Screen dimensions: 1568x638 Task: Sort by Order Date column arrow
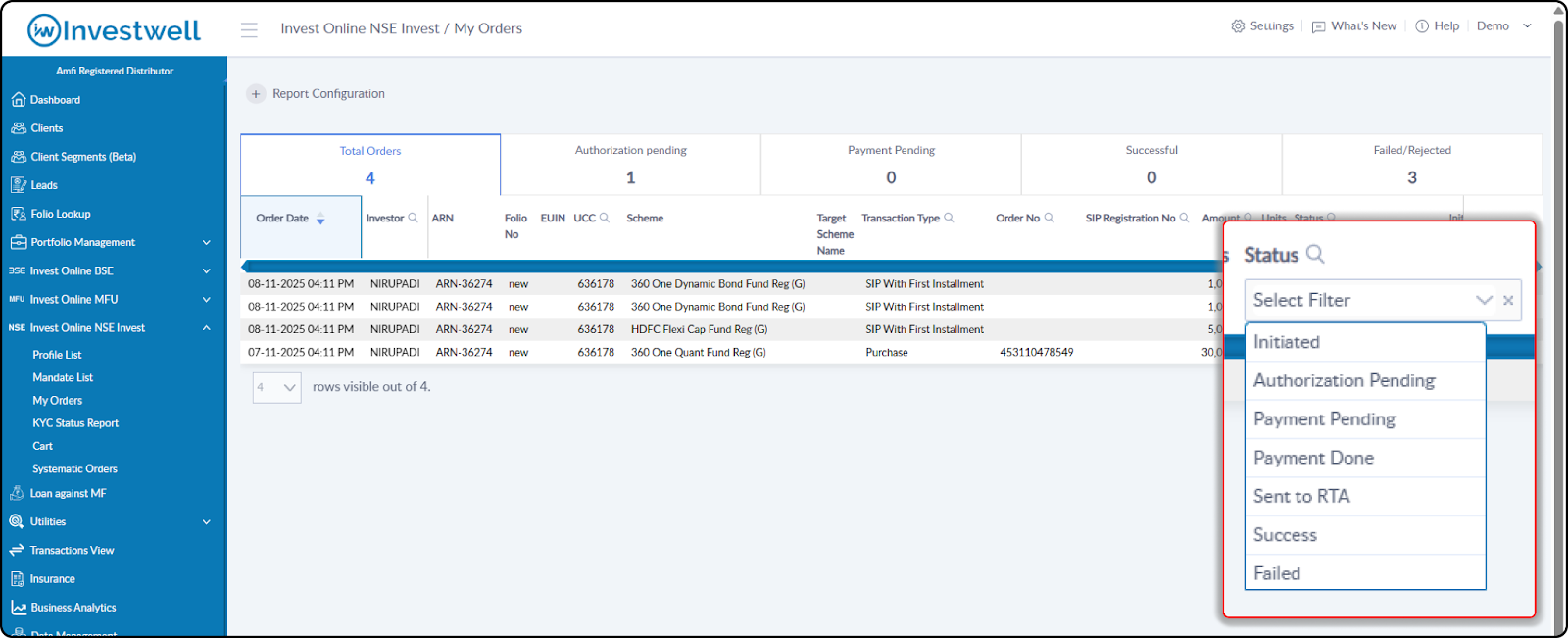click(320, 220)
